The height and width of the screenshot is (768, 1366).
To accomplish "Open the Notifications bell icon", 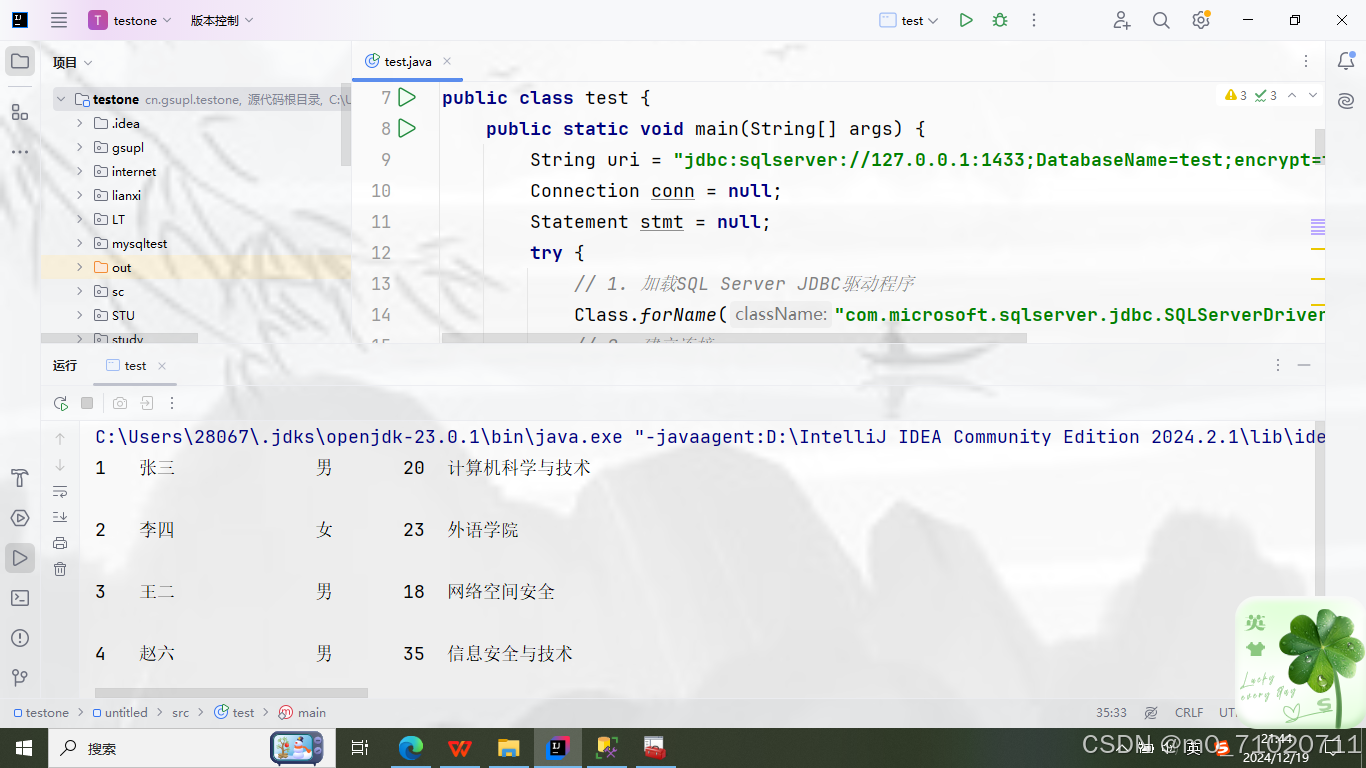I will [1346, 62].
